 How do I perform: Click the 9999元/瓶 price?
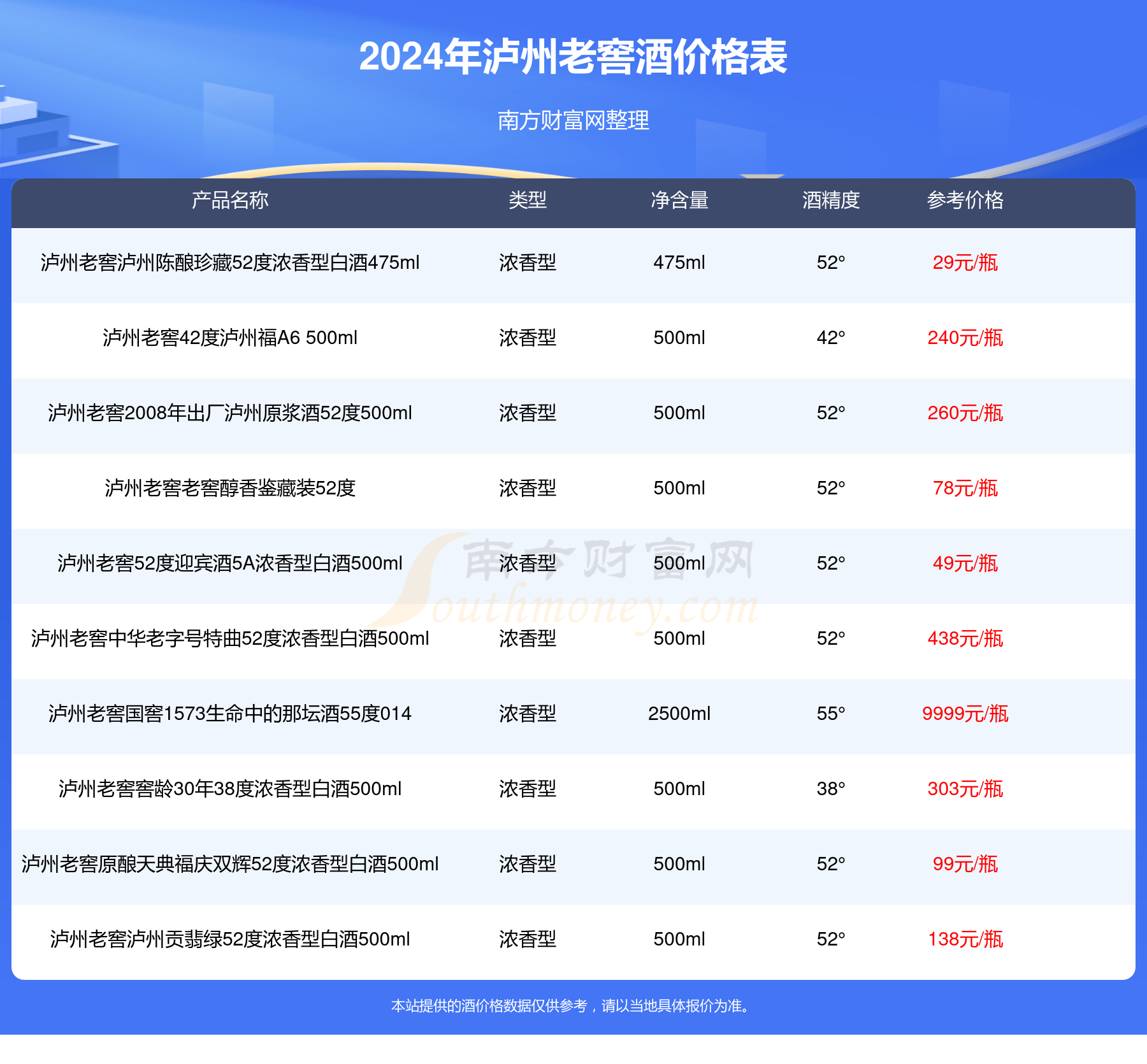coord(965,714)
